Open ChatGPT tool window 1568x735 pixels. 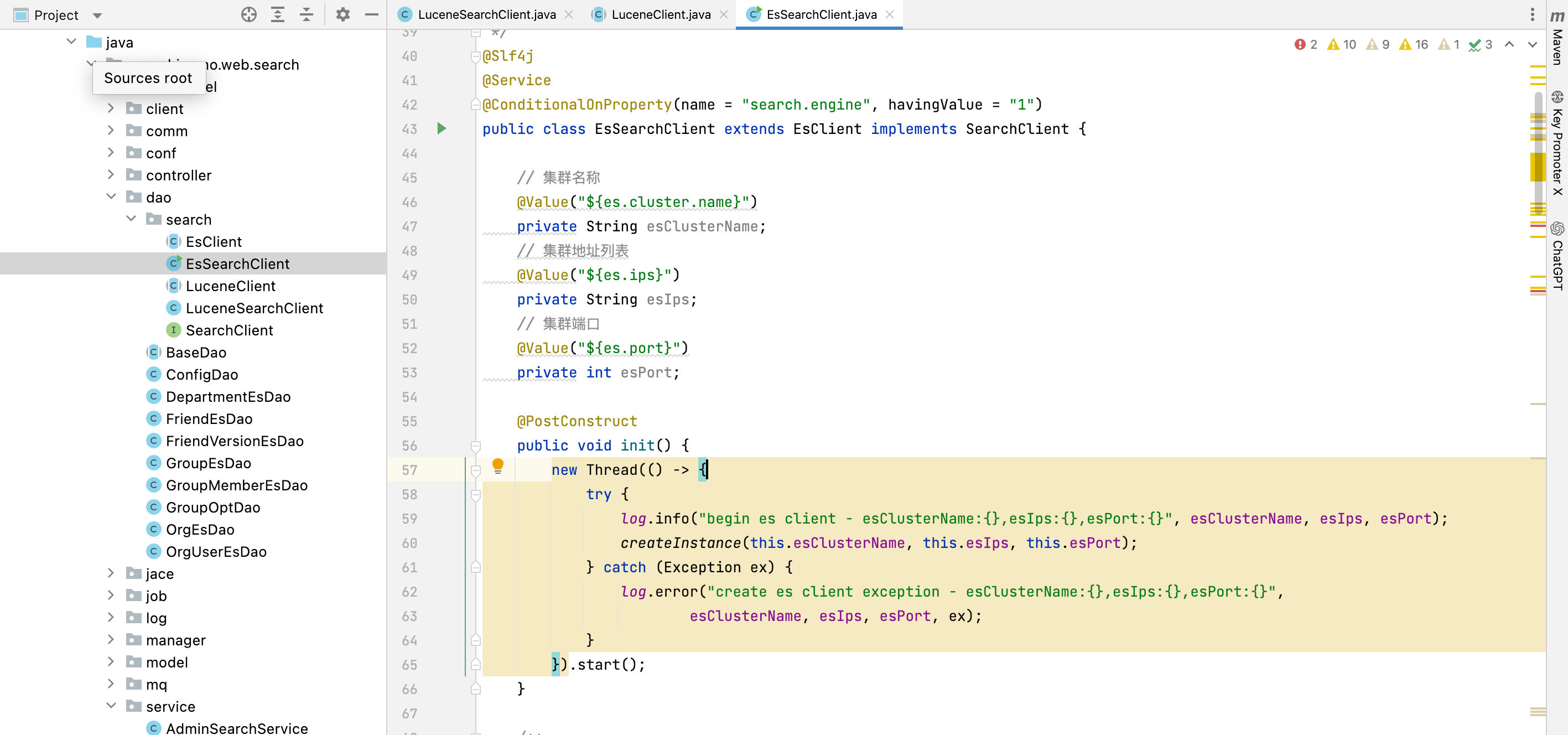point(1557,256)
